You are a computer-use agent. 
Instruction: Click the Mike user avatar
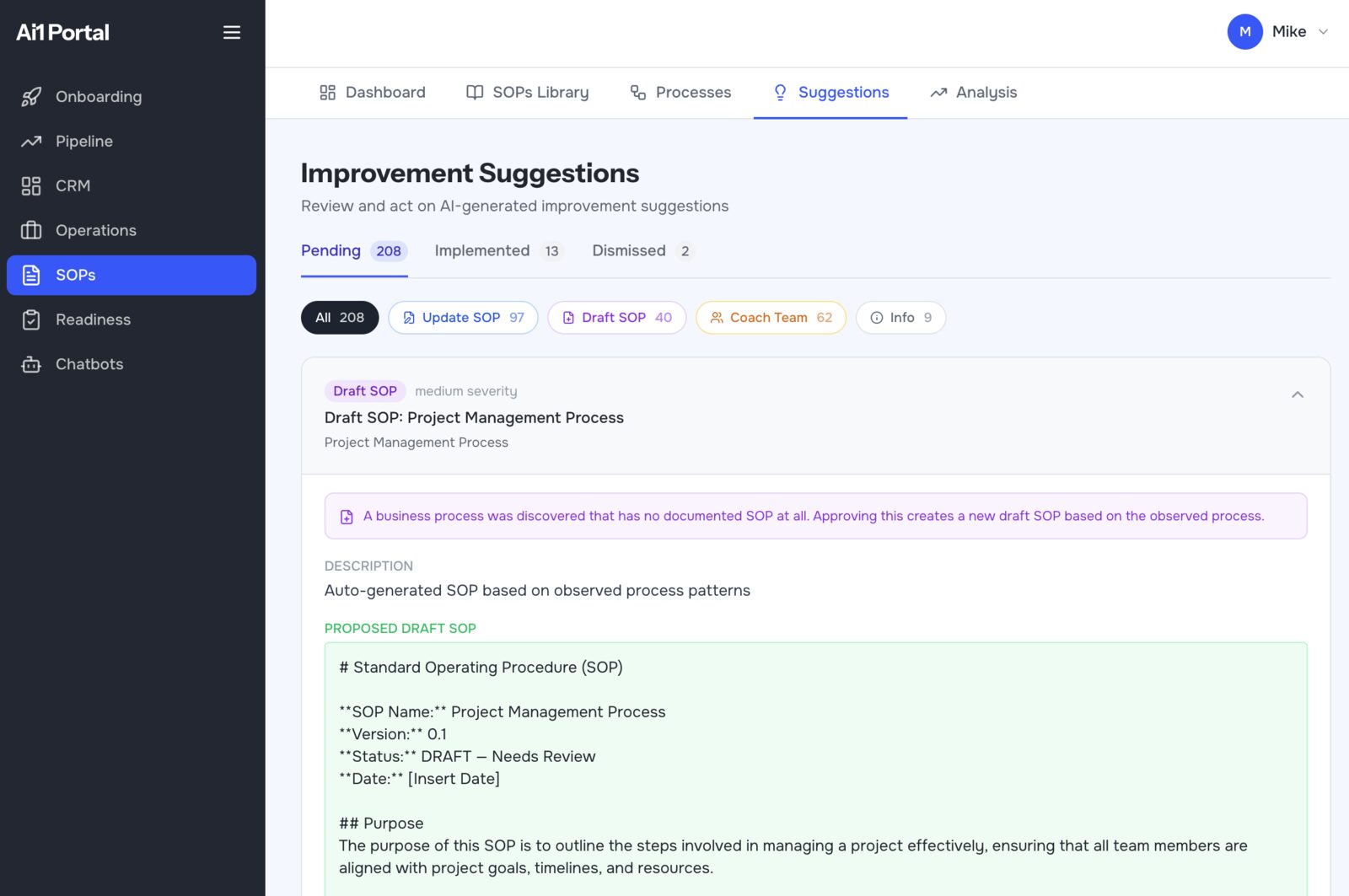pyautogui.click(x=1244, y=32)
